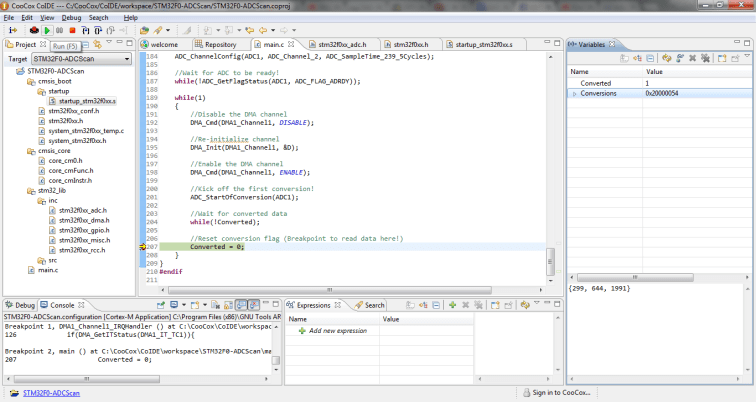Screen dimensions: 756x402
Task: Open the Target combo box STM32F0-ADCScan
Action: click(81, 59)
